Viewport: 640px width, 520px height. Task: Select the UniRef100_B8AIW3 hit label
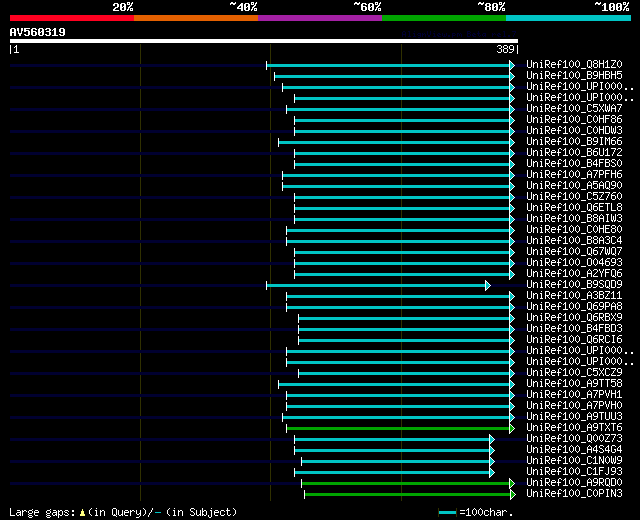click(x=574, y=219)
